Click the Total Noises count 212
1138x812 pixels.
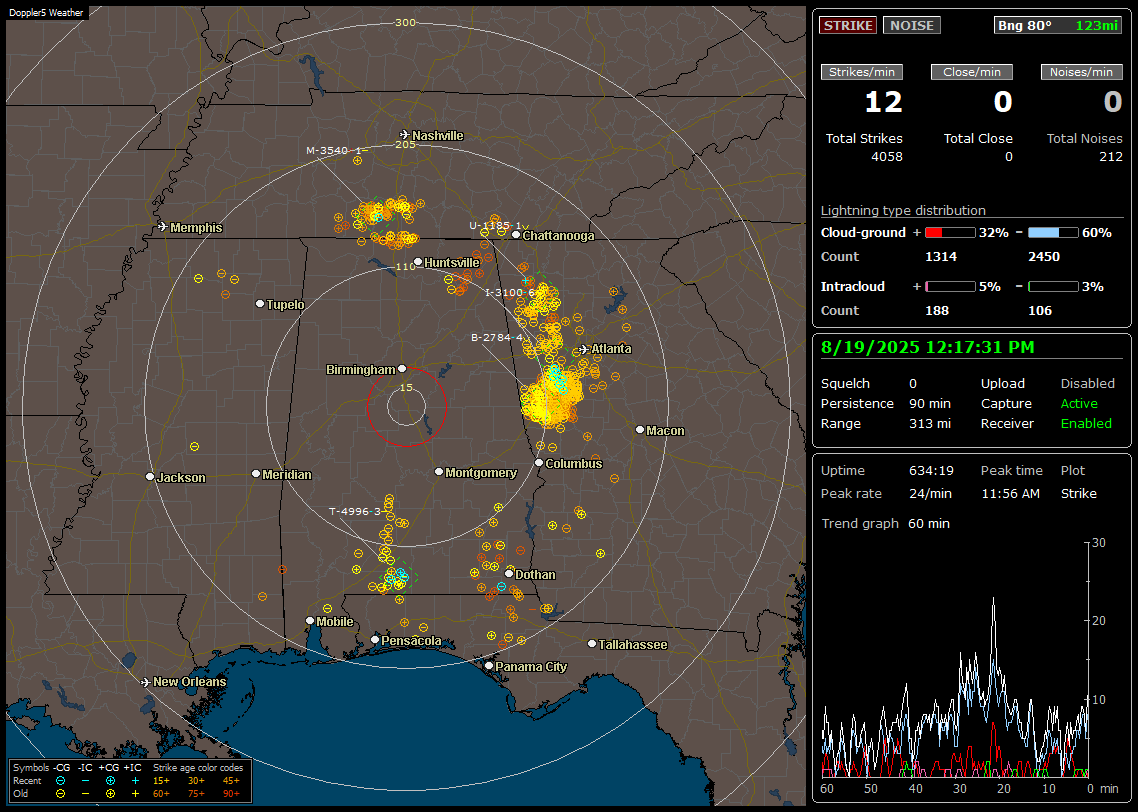coord(1110,157)
